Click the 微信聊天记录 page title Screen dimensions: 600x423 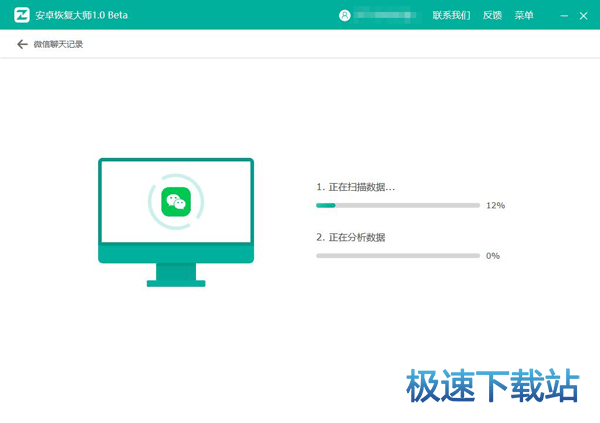click(58, 44)
